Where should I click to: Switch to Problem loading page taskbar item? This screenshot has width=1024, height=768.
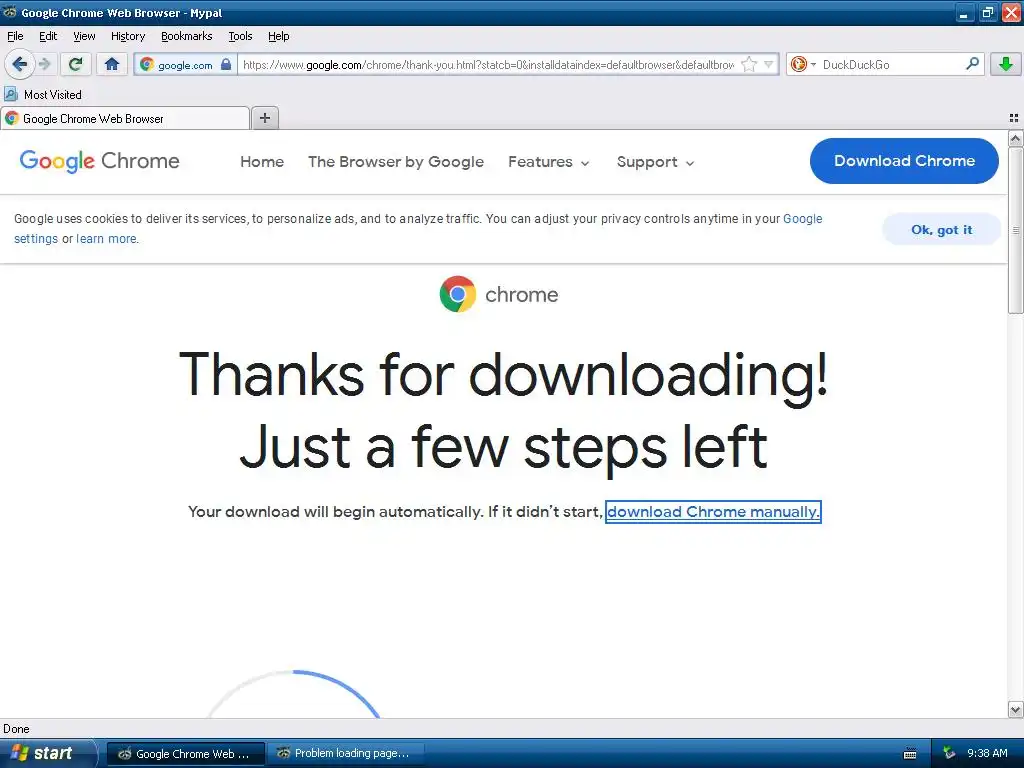pyautogui.click(x=345, y=754)
